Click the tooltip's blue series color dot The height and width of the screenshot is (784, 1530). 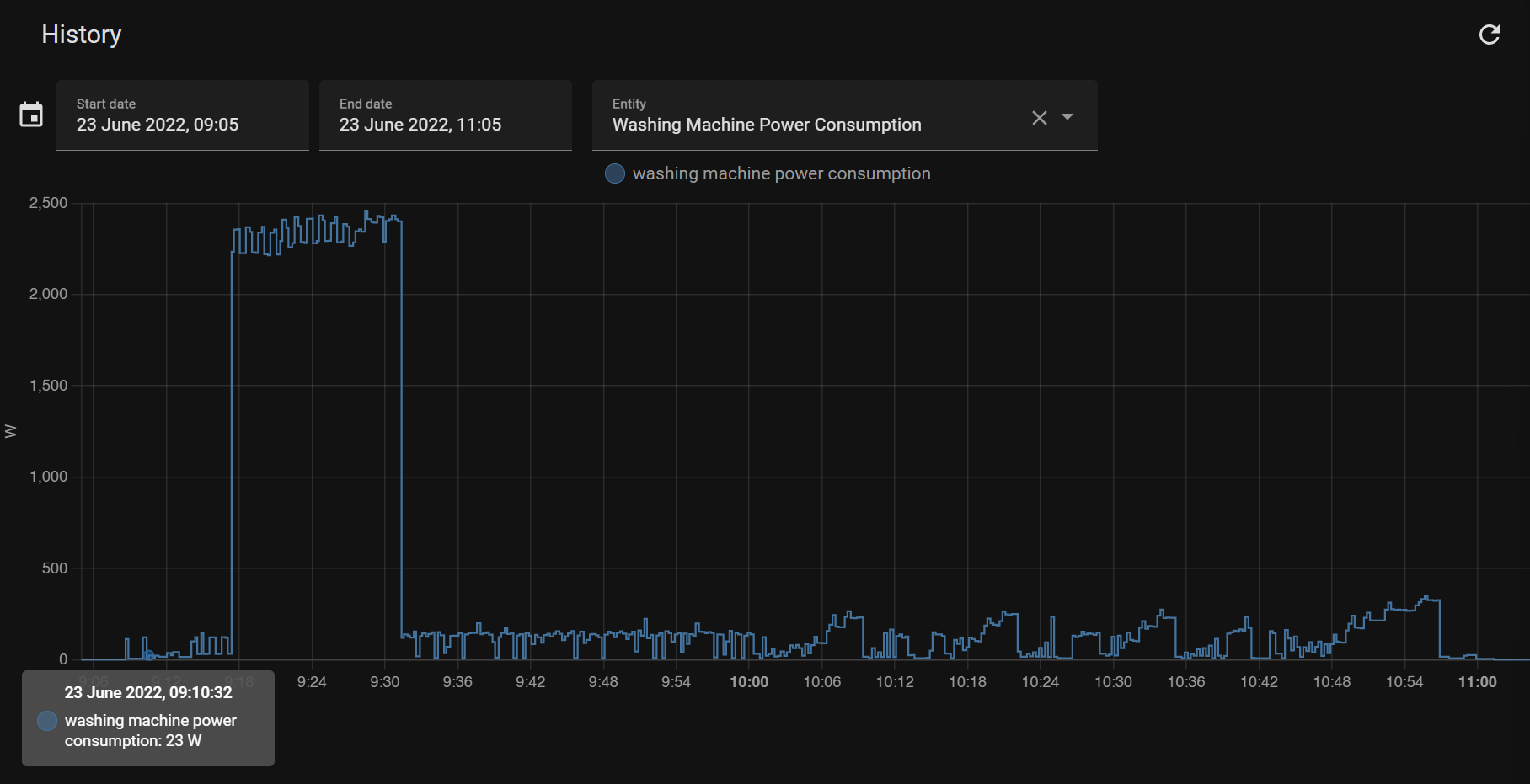click(x=47, y=721)
